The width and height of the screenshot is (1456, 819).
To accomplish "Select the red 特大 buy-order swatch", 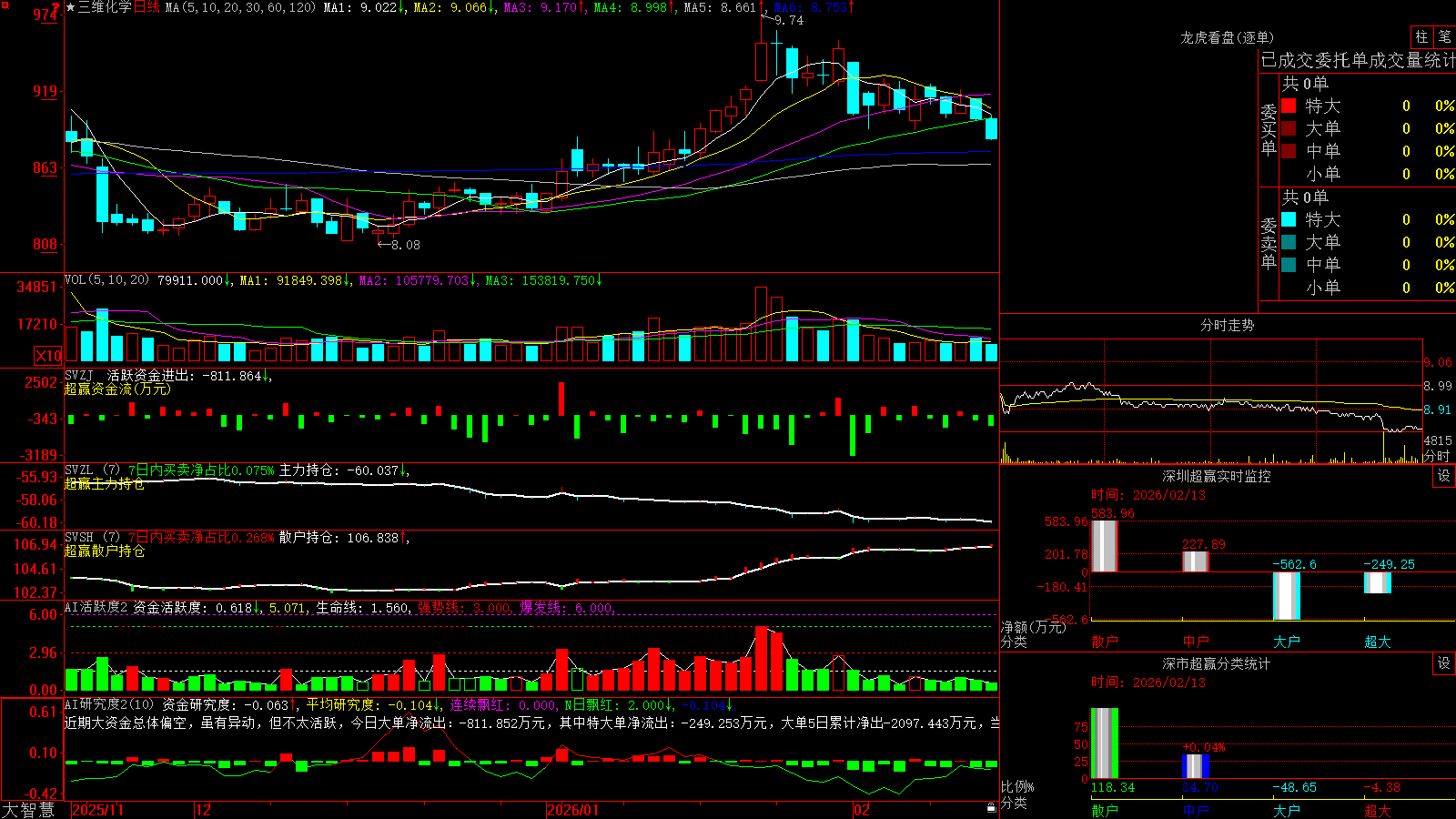I will pos(1289,106).
